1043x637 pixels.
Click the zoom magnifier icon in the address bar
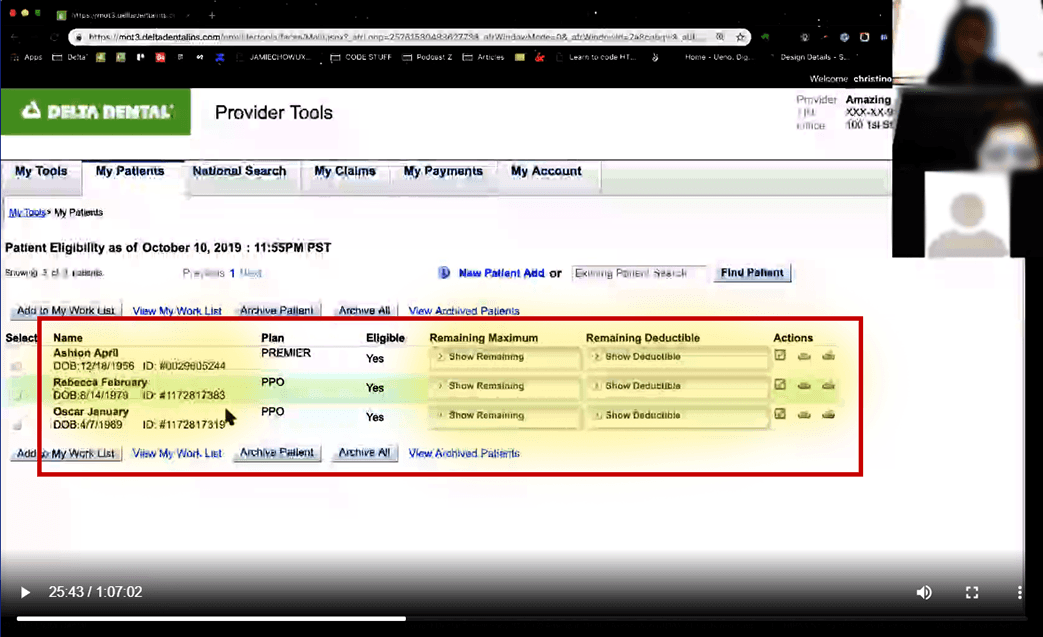click(x=720, y=37)
